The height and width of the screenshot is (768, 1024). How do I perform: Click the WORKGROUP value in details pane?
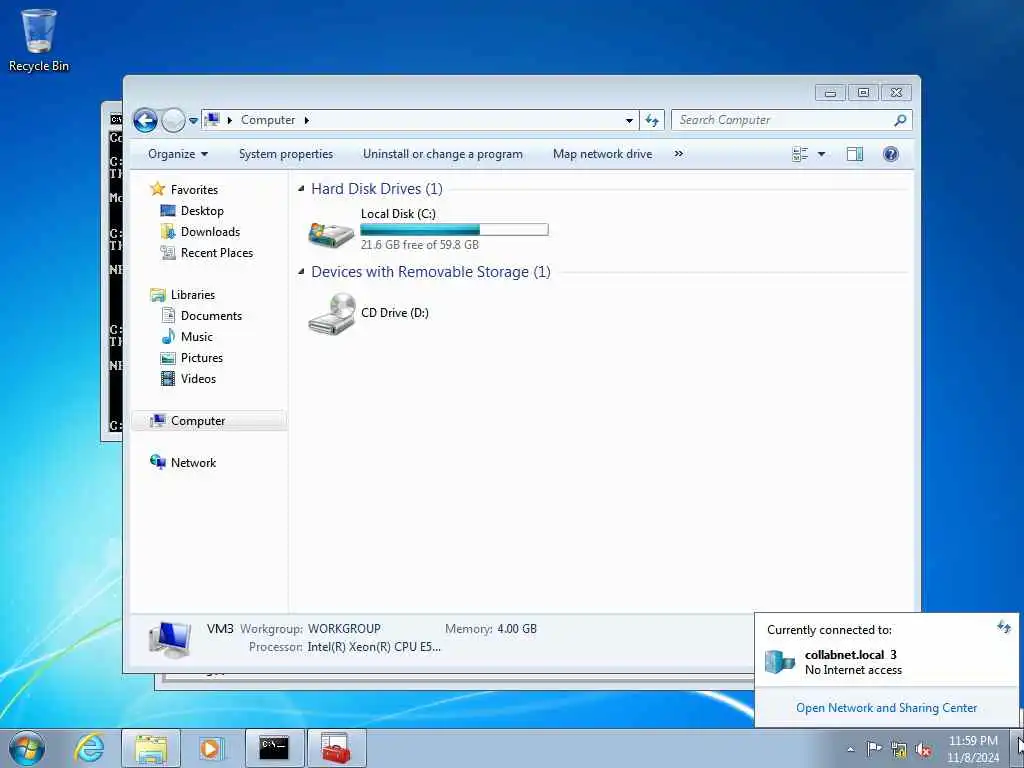tap(344, 629)
